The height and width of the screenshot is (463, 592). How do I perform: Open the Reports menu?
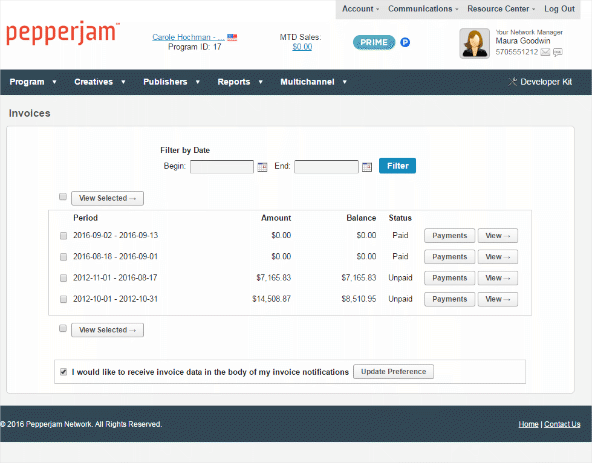tap(240, 82)
